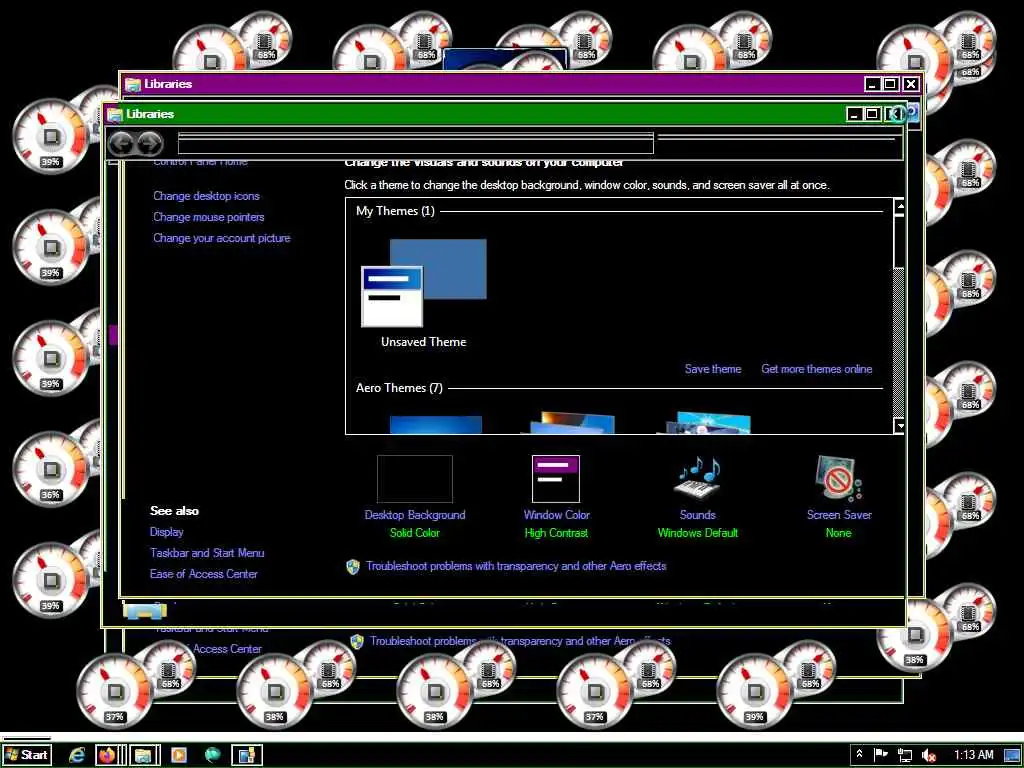Open Change your account picture
This screenshot has height=768, width=1024.
[221, 238]
